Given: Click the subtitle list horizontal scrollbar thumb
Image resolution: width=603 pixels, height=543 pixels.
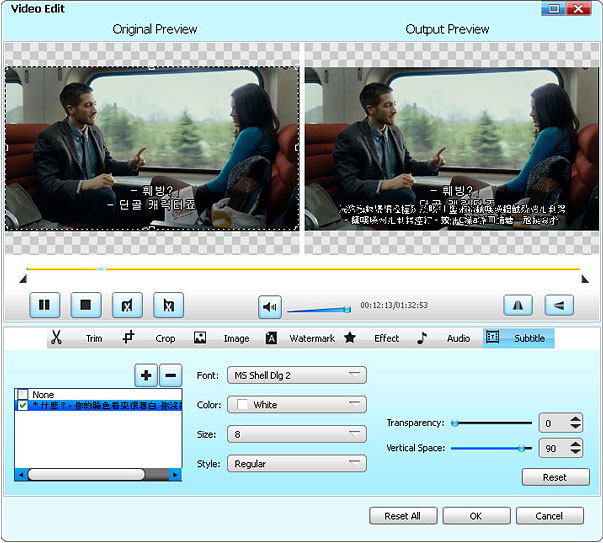Looking at the screenshot, I should pos(86,475).
